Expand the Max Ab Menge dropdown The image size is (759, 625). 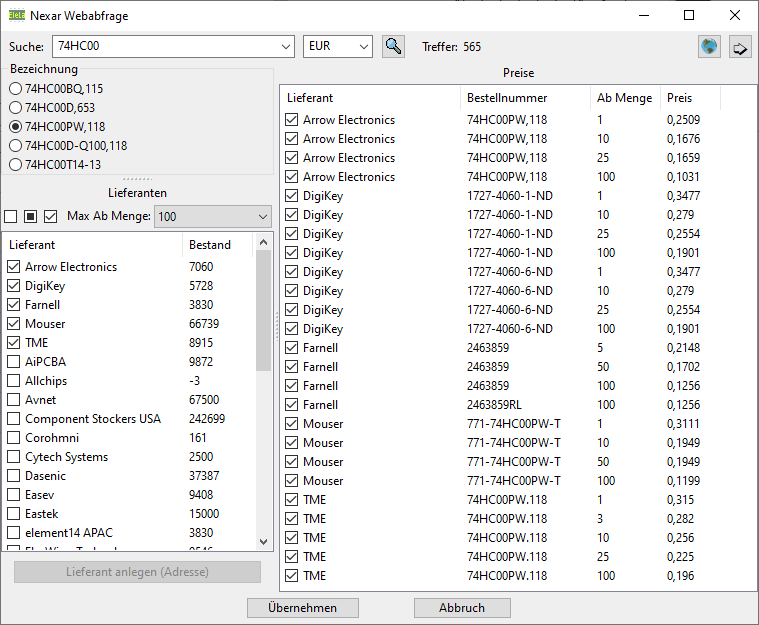pos(263,217)
